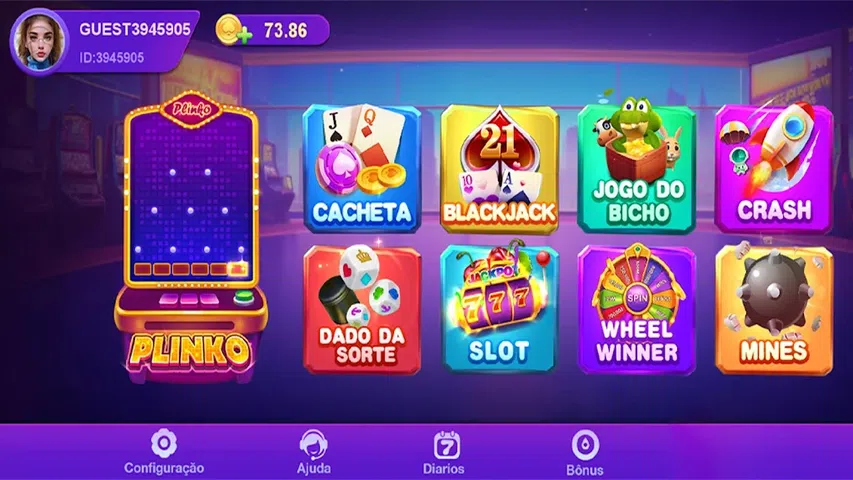Image resolution: width=853 pixels, height=480 pixels.
Task: Start the Crash rocket game
Action: [774, 169]
